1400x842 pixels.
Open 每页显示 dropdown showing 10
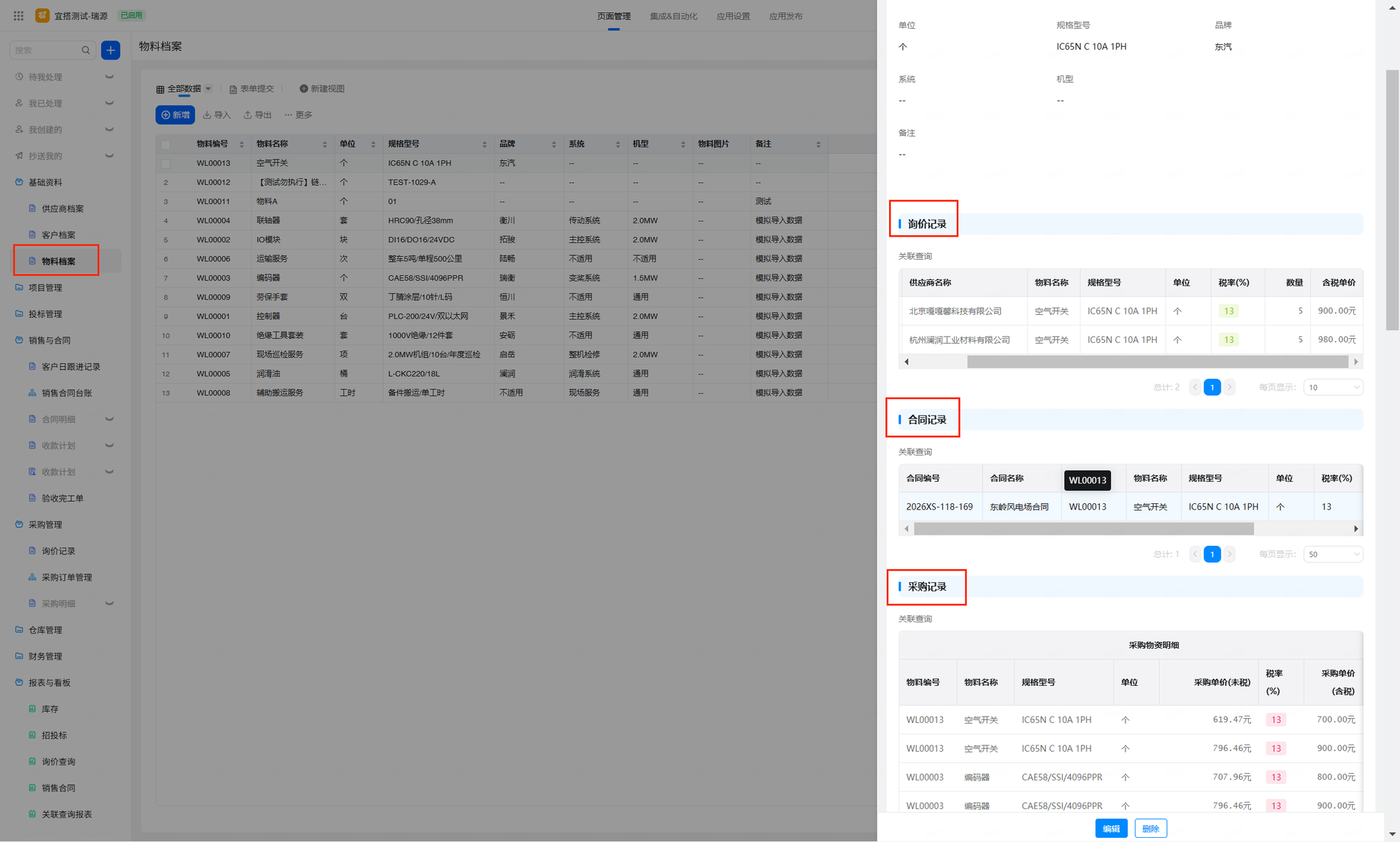[x=1333, y=387]
